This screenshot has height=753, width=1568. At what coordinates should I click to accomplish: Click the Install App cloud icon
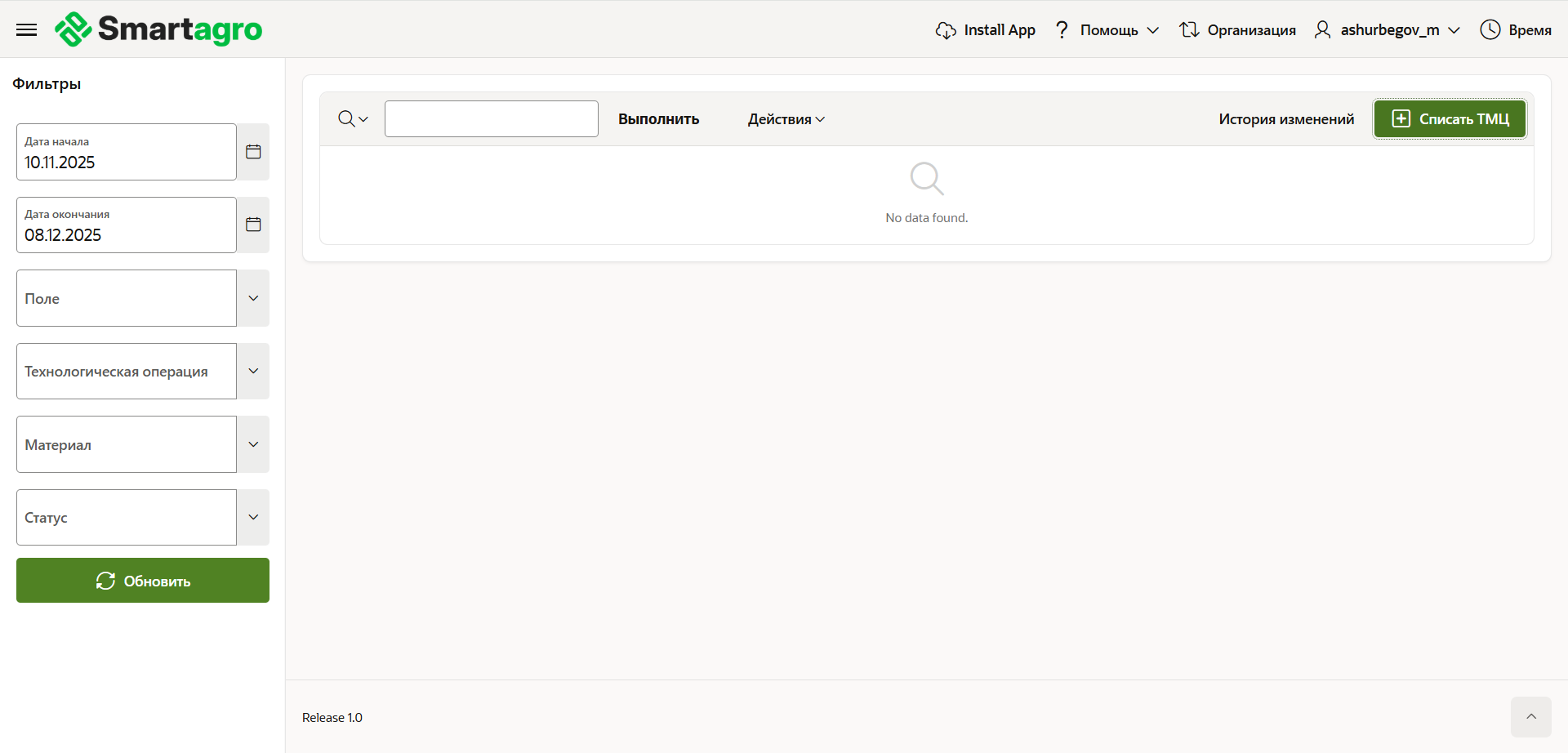click(945, 30)
